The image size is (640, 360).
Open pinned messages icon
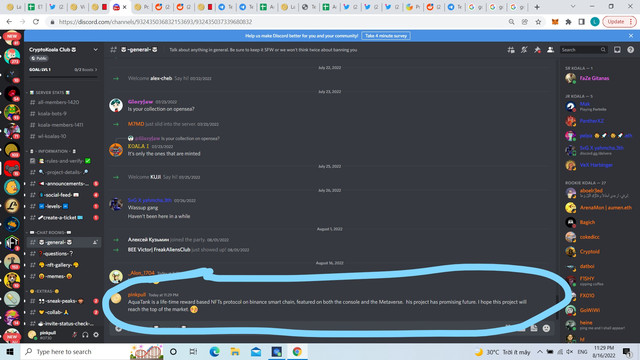point(537,50)
